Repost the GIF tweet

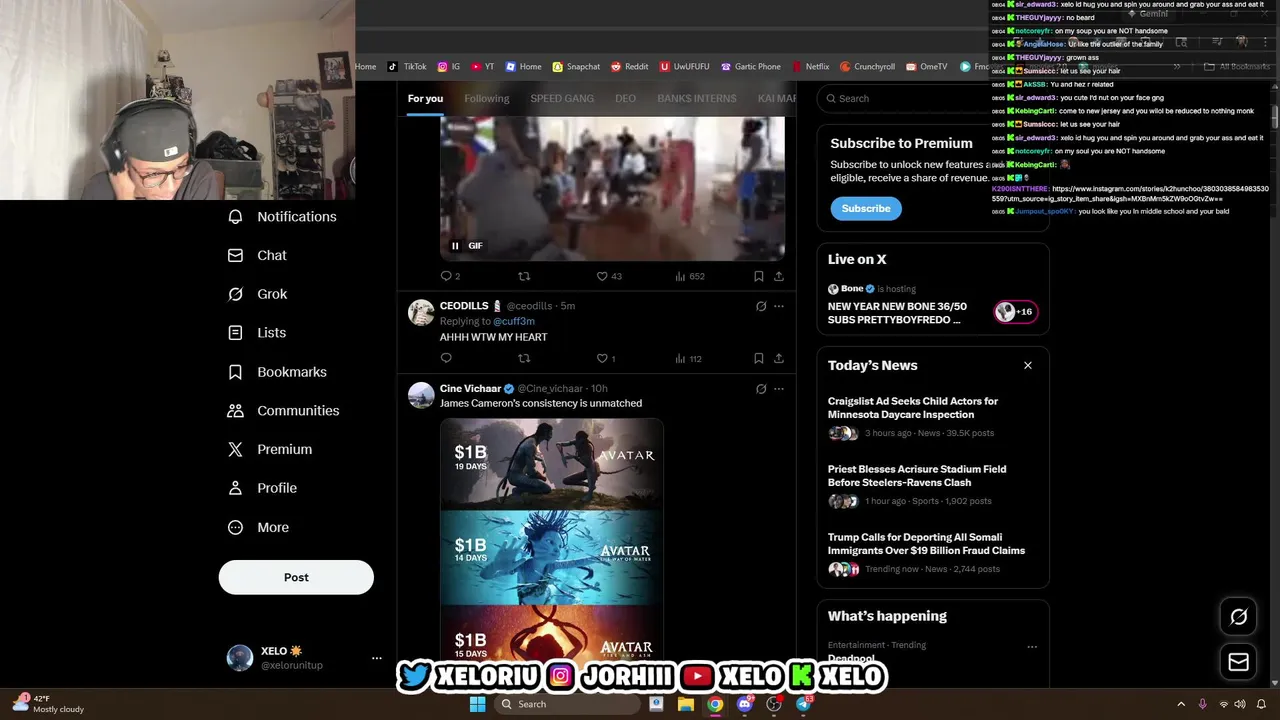point(524,276)
